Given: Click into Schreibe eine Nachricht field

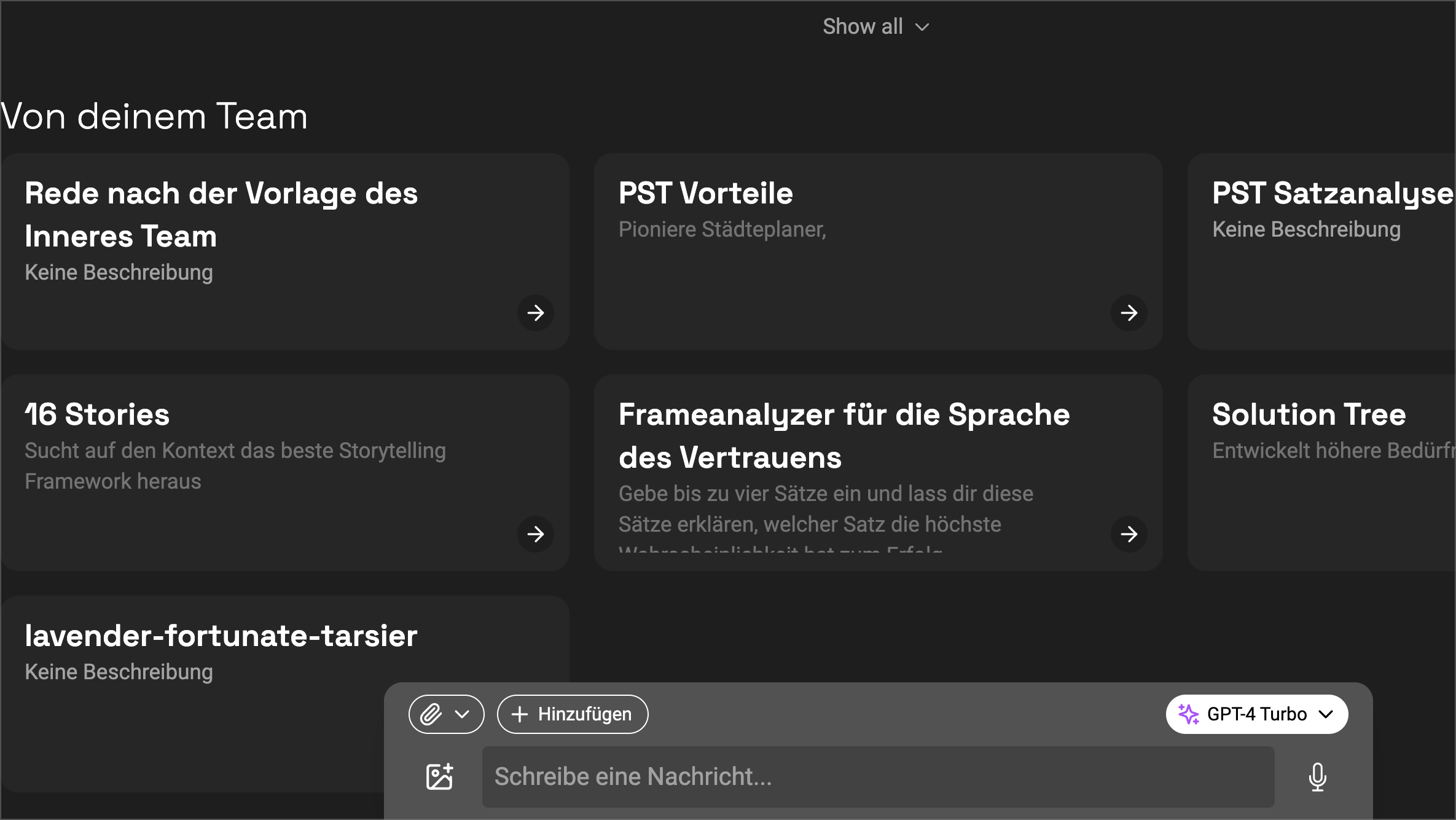Looking at the screenshot, I should (x=877, y=777).
